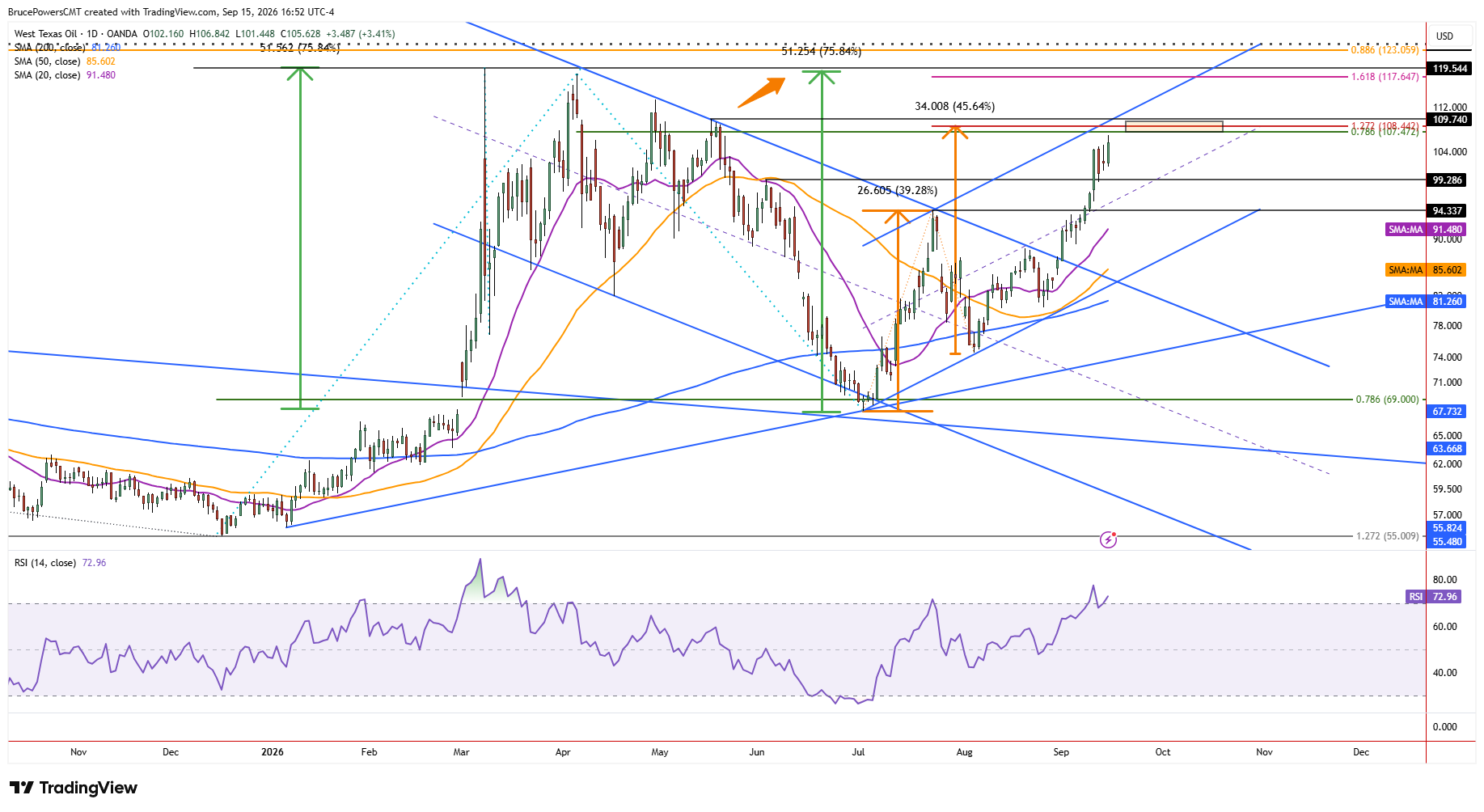Image resolution: width=1484 pixels, height=812 pixels.
Task: Click the 55.824 price label
Action: 1447,528
